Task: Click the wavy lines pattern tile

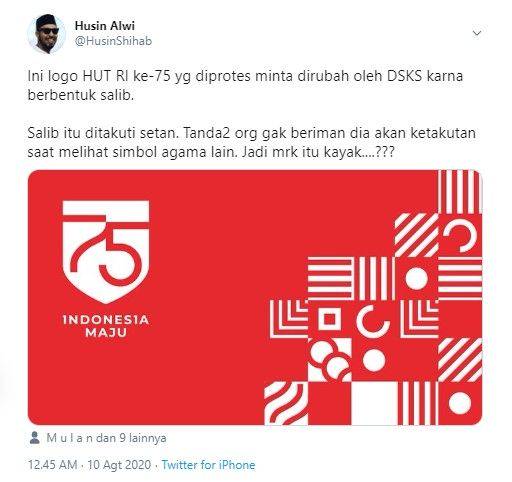Action: 286,403
